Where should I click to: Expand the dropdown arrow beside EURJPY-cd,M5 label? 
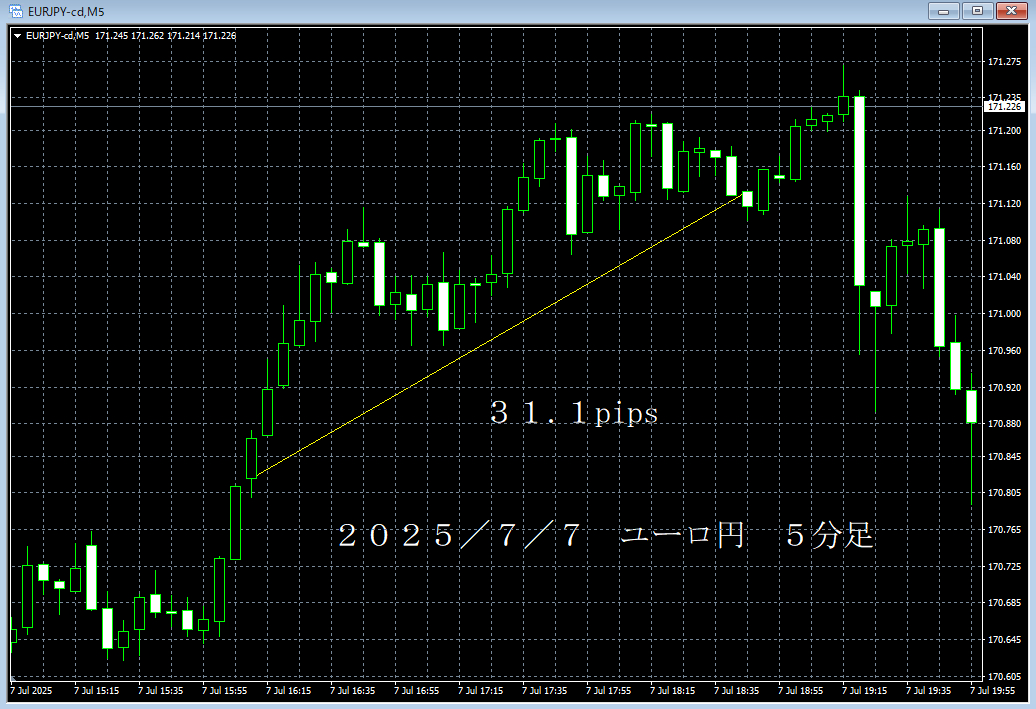coord(17,36)
